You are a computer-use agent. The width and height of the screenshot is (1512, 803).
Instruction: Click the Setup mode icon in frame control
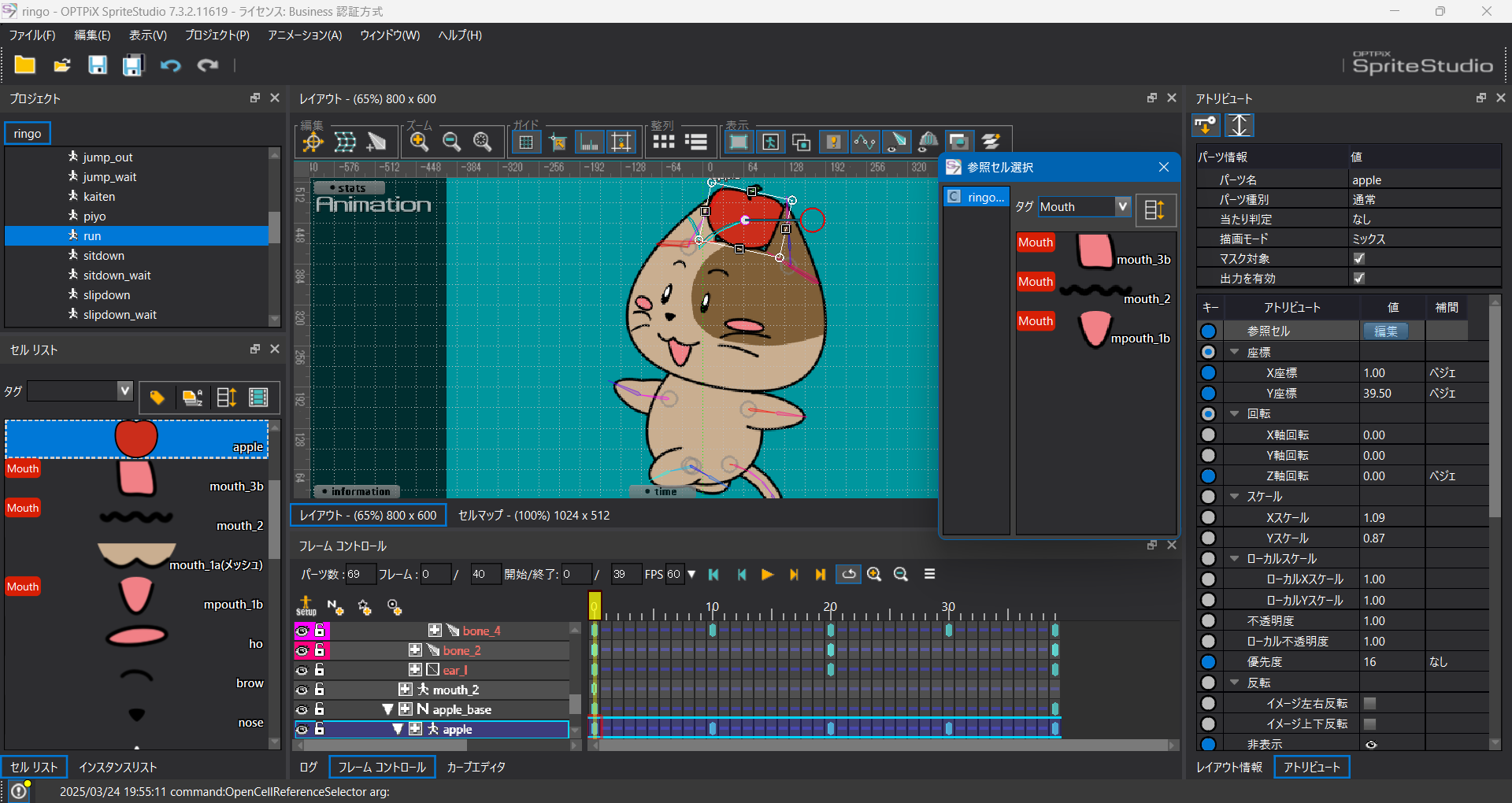click(x=306, y=606)
